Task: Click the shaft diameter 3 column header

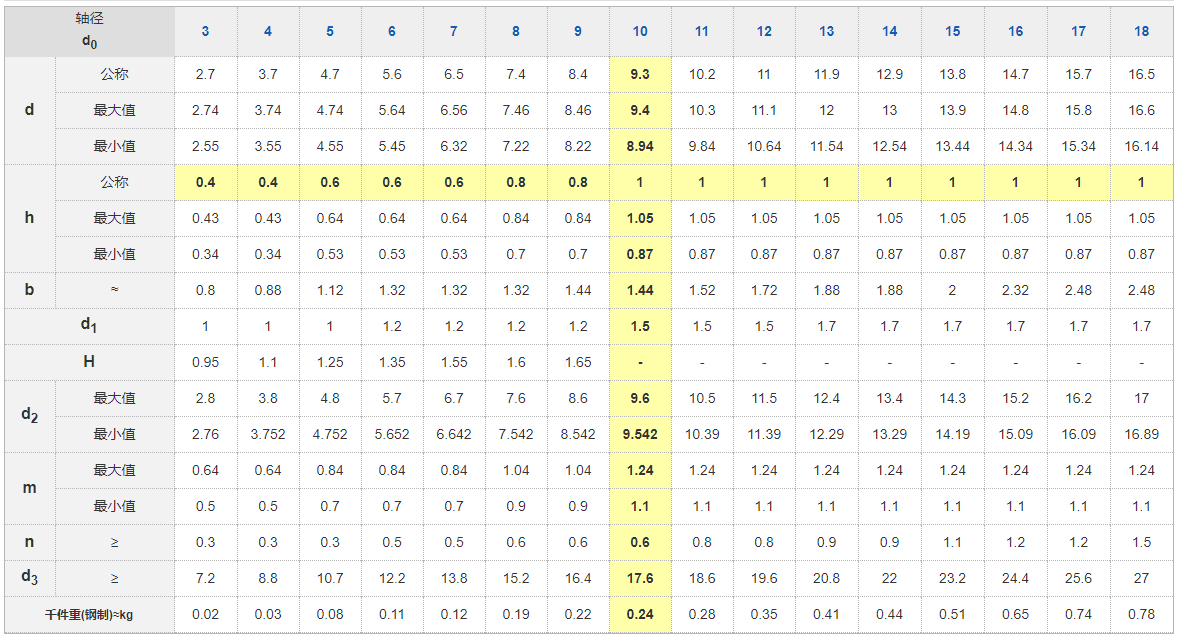Action: pos(205,31)
